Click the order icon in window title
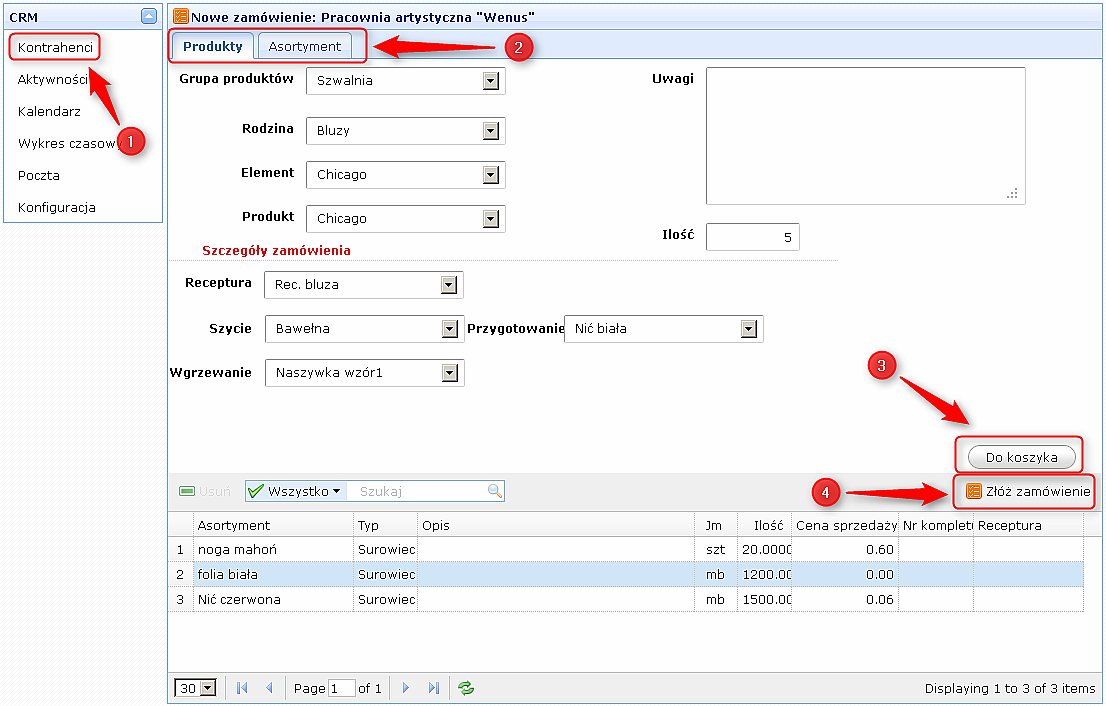Image resolution: width=1106 pixels, height=706 pixels. [x=180, y=16]
